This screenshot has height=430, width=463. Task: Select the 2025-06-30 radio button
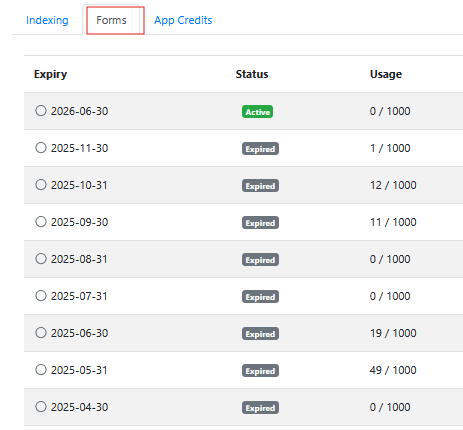pyautogui.click(x=41, y=332)
